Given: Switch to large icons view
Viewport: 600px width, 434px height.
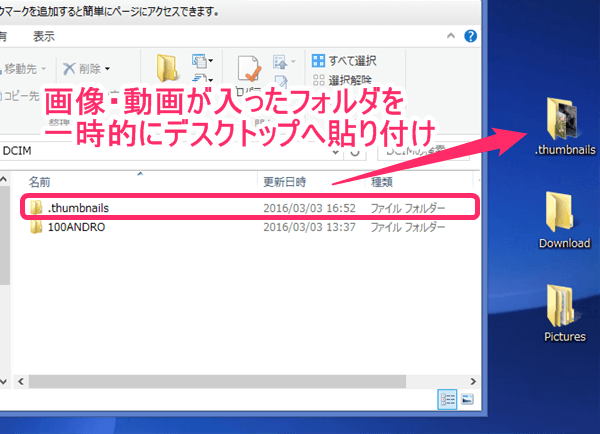Looking at the screenshot, I should (x=467, y=400).
